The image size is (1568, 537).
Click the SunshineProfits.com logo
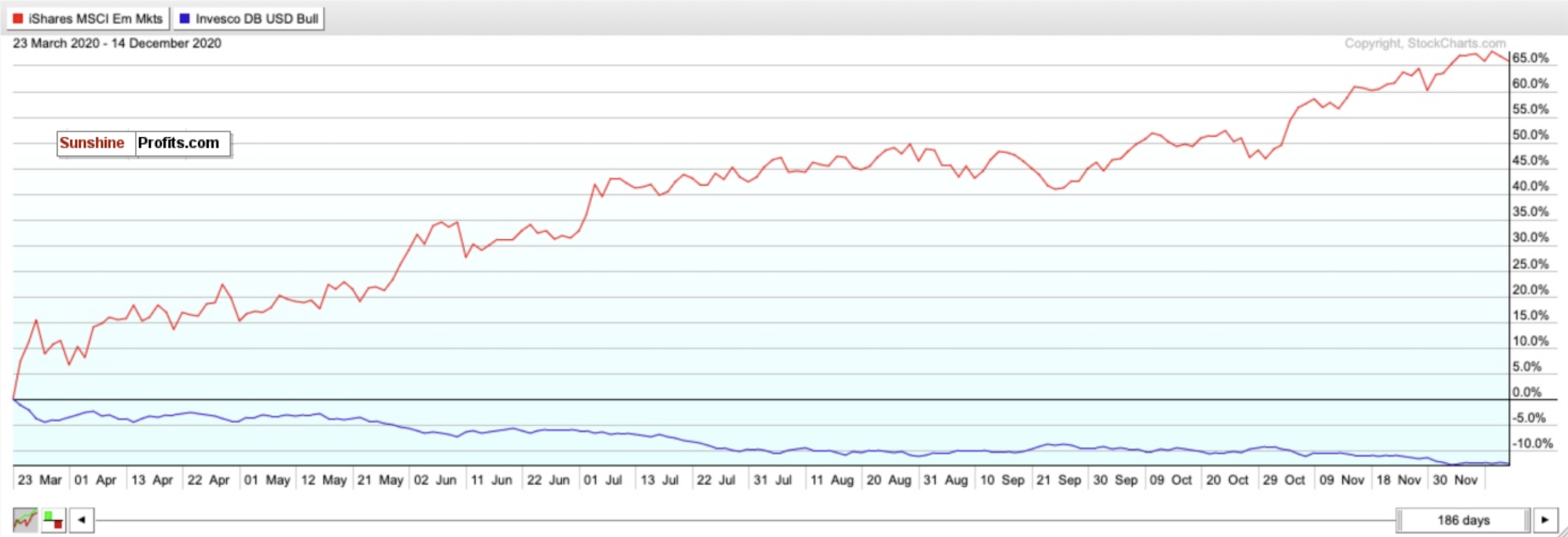pyautogui.click(x=144, y=144)
